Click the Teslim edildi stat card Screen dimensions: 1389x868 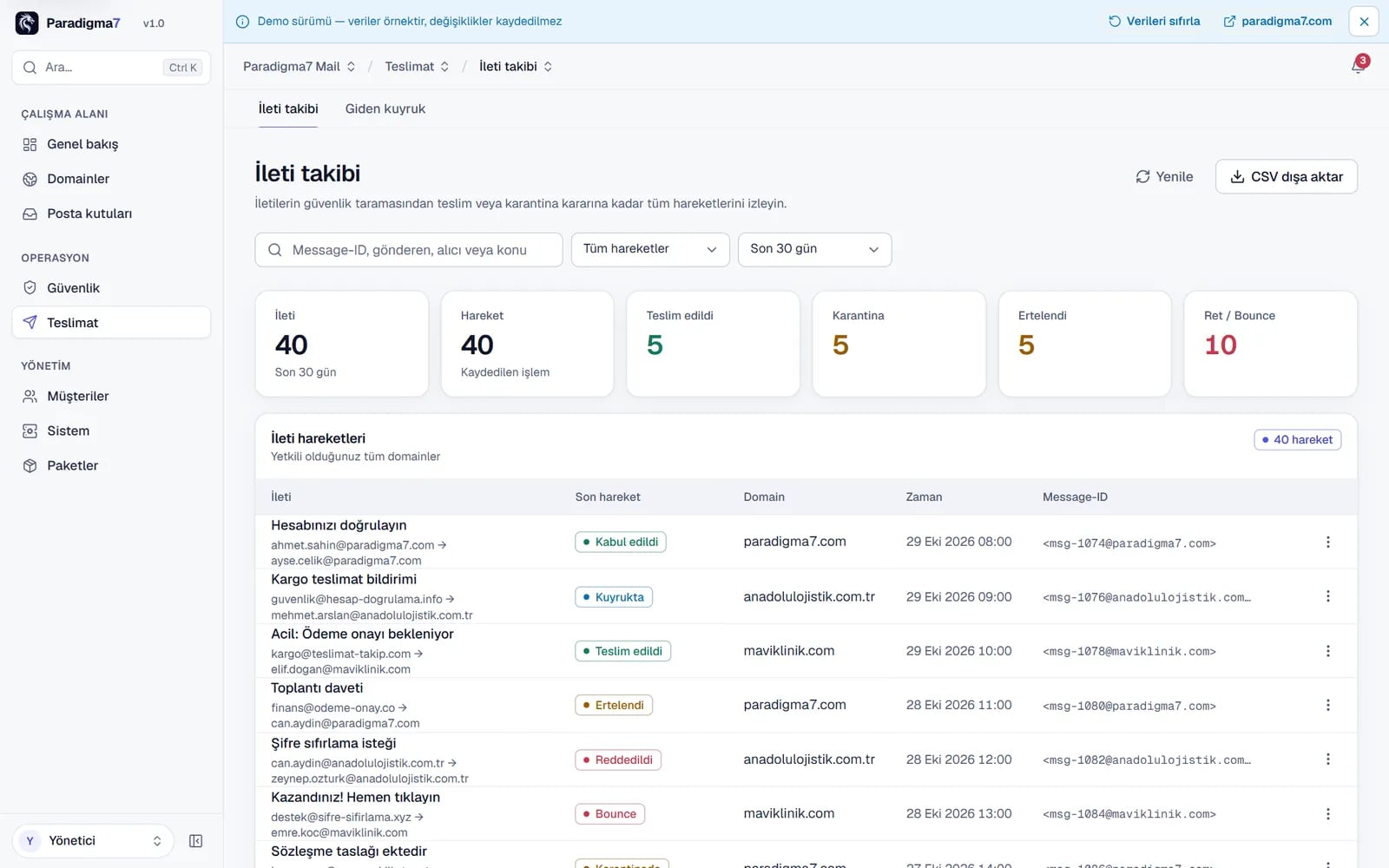coord(713,344)
